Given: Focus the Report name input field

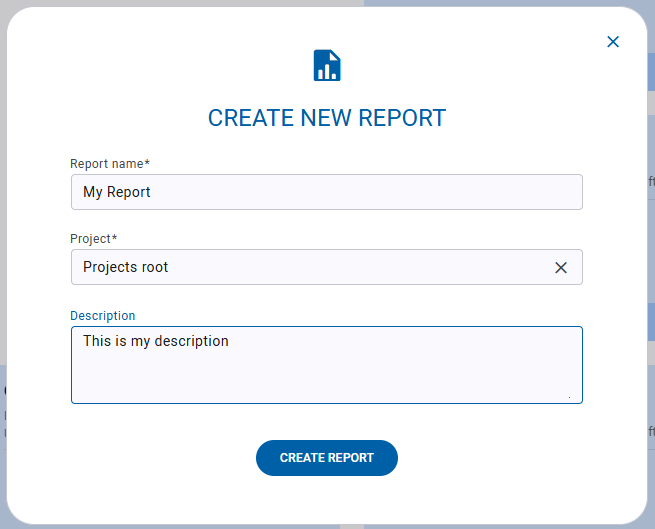Looking at the screenshot, I should pyautogui.click(x=326, y=192).
